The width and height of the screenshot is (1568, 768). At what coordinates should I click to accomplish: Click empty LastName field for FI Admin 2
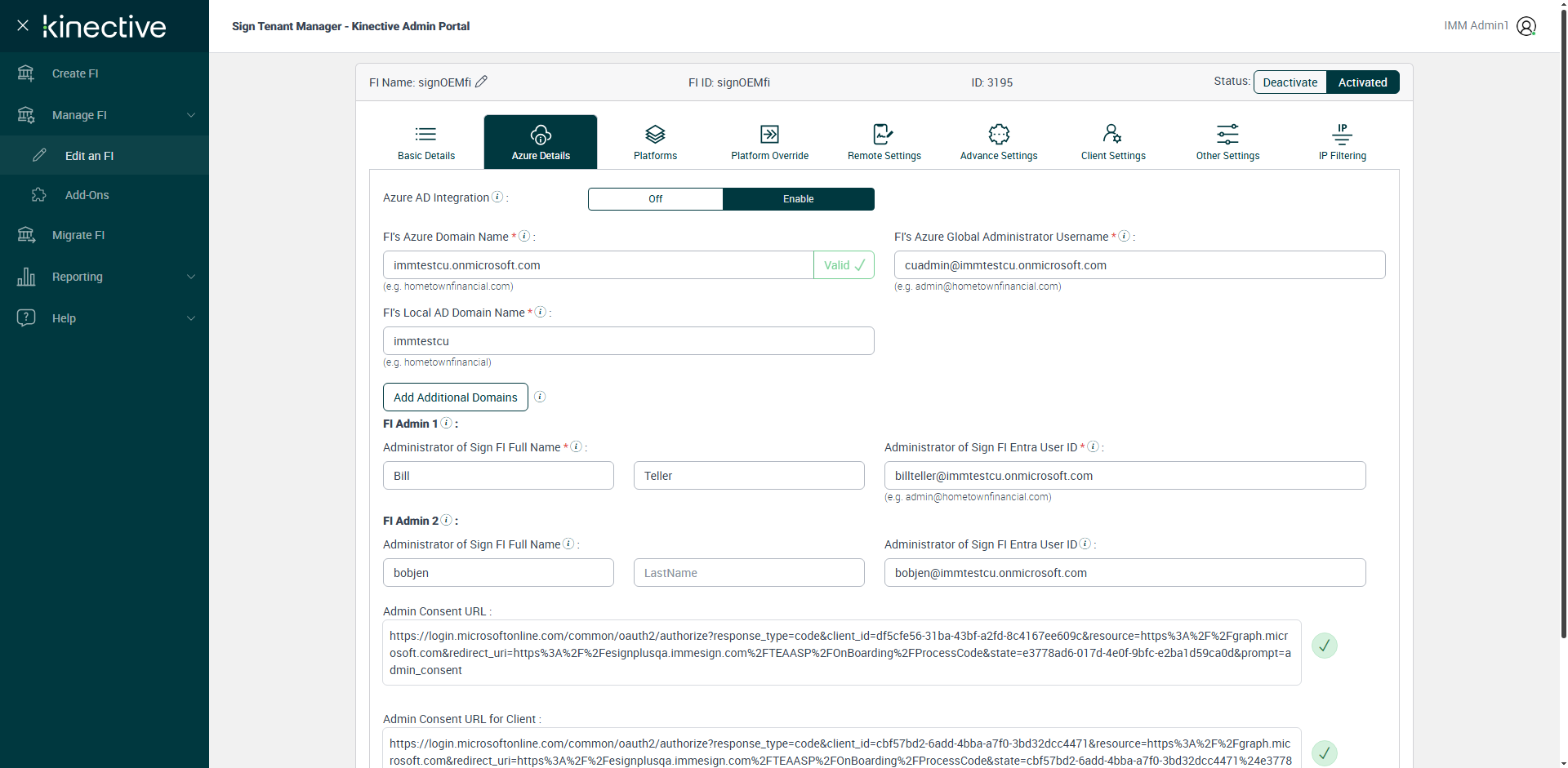point(749,573)
